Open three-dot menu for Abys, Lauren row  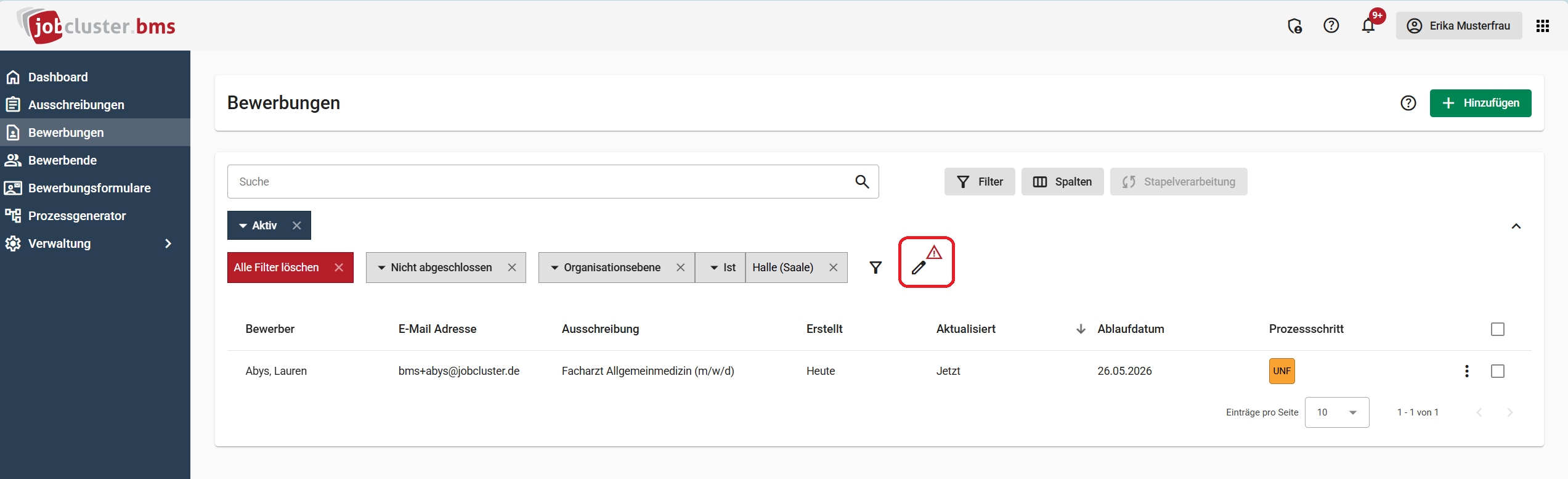1466,371
